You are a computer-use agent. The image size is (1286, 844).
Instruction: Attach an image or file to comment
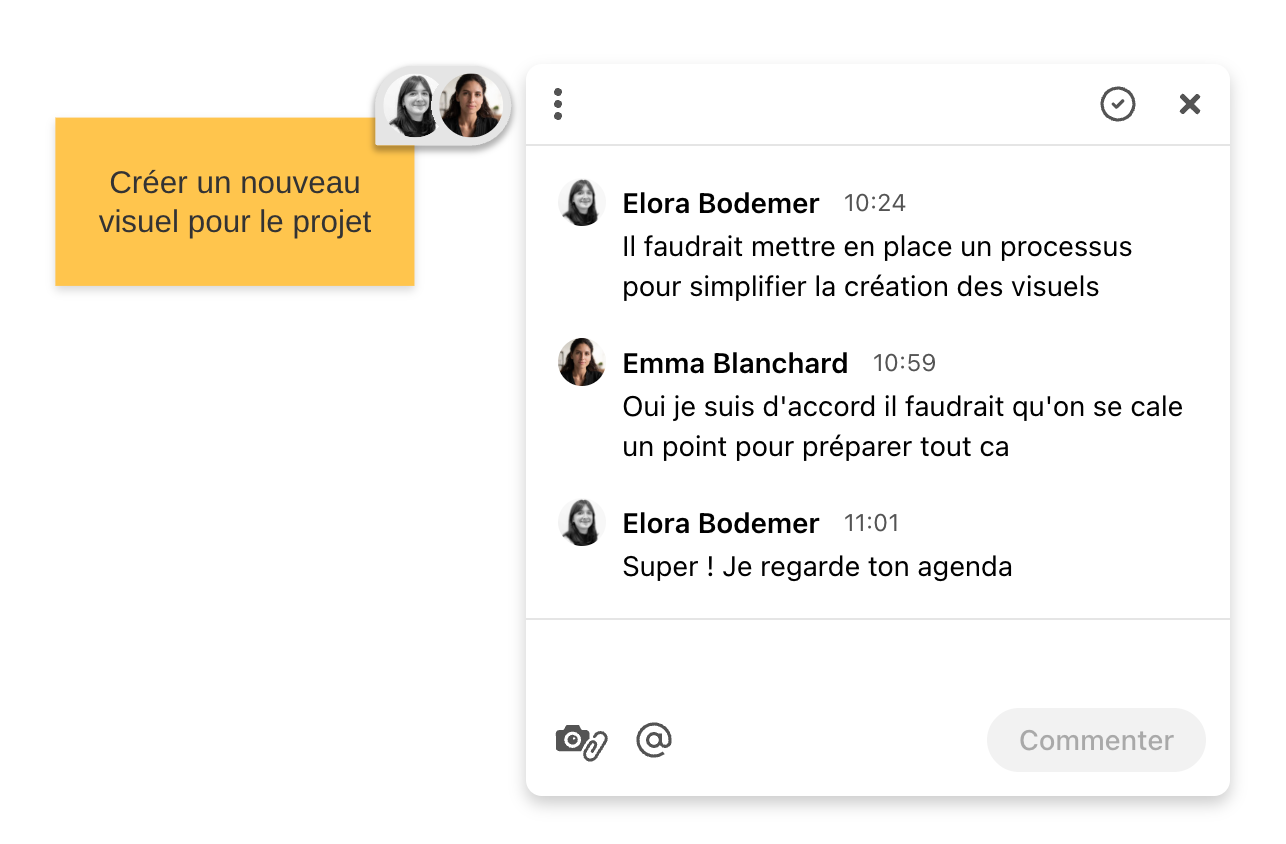(x=581, y=741)
